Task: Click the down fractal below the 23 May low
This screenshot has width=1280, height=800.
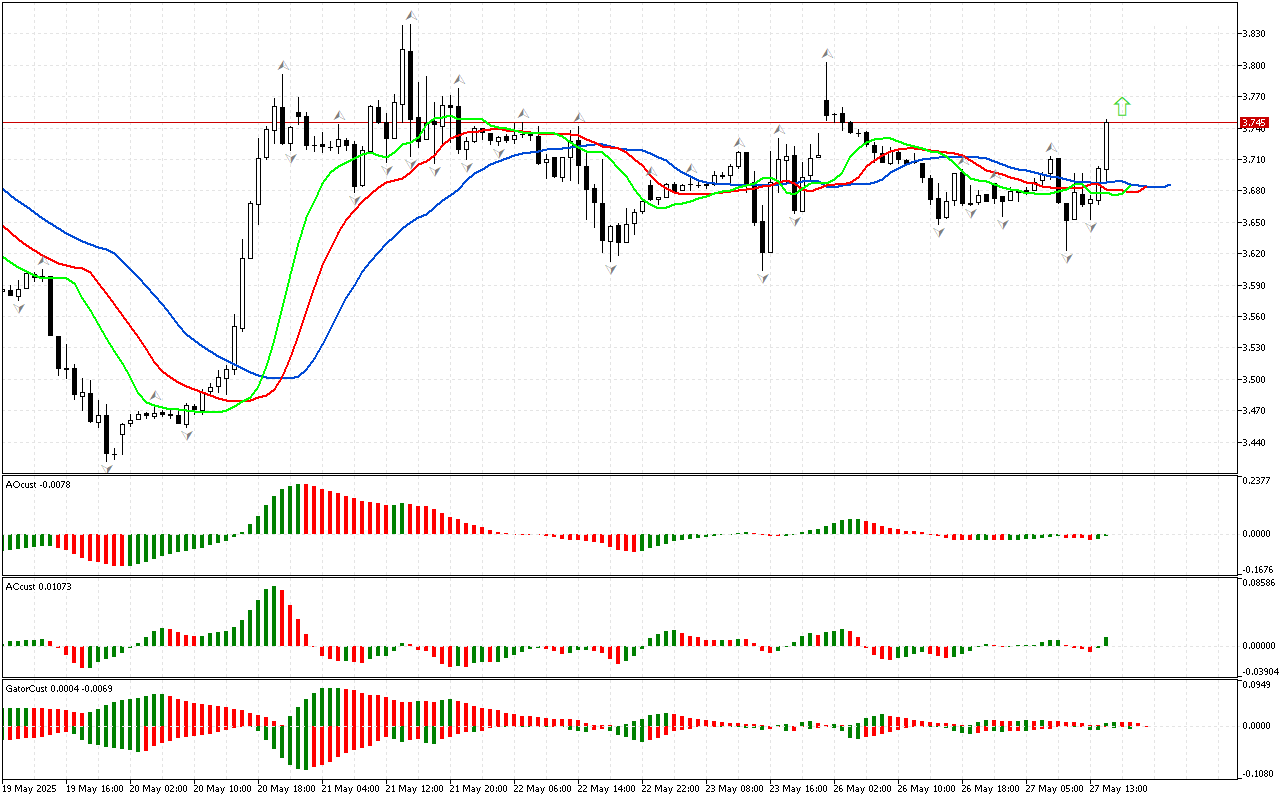Action: 763,277
